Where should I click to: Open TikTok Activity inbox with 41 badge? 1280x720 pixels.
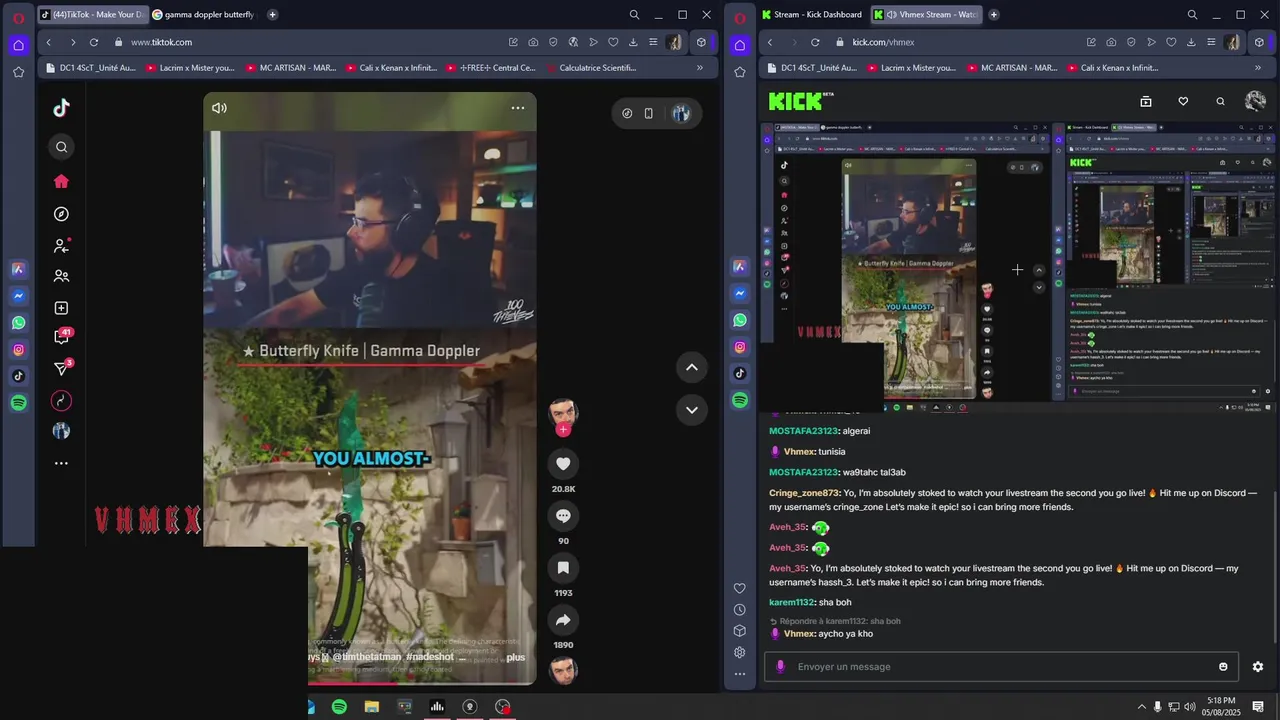point(62,337)
